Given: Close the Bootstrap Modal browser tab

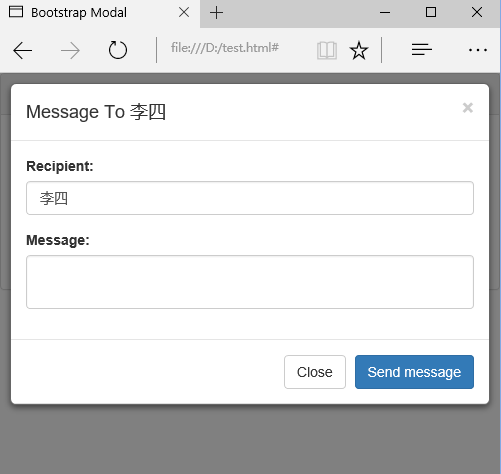Looking at the screenshot, I should [184, 13].
